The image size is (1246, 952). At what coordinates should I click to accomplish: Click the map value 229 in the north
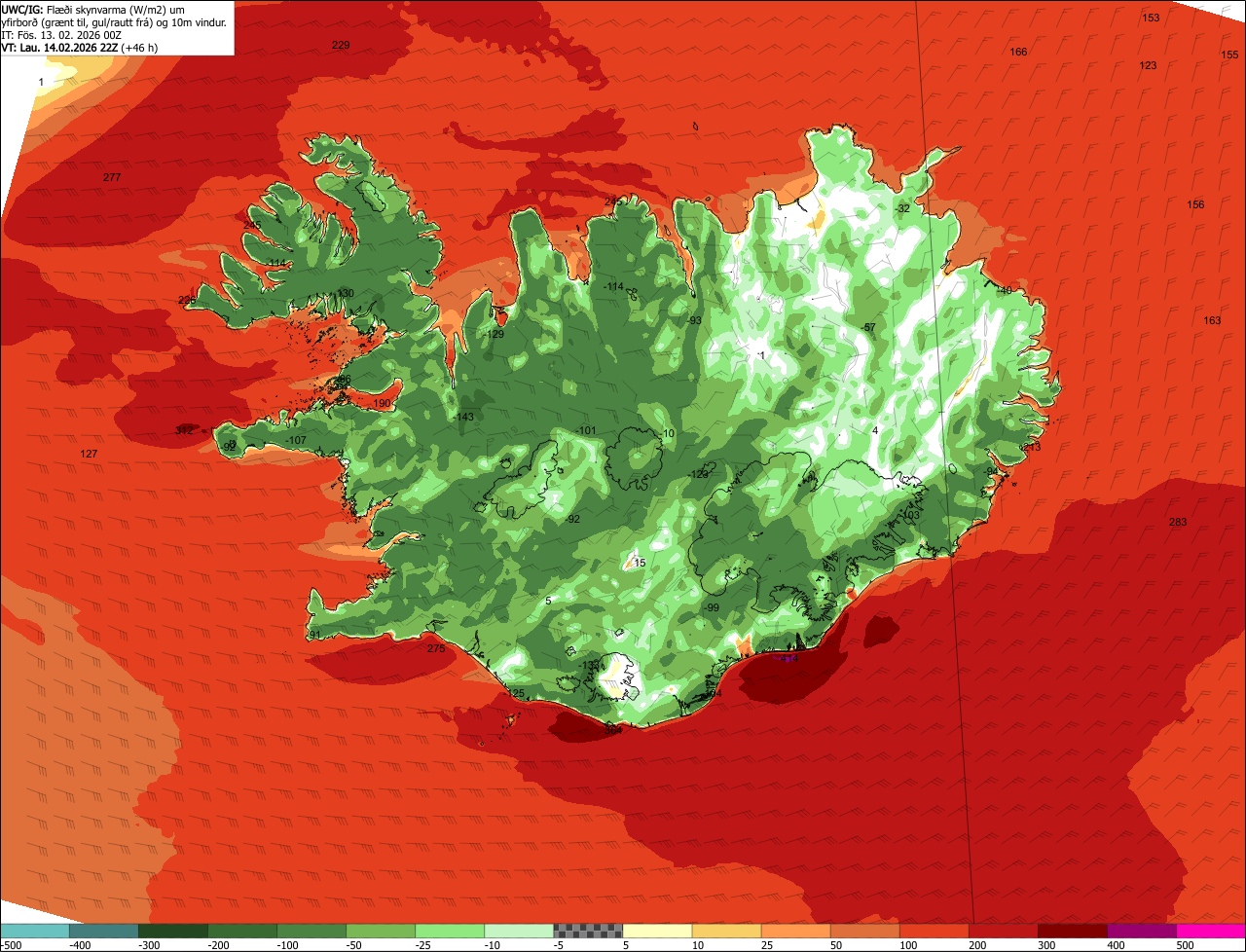coord(340,46)
